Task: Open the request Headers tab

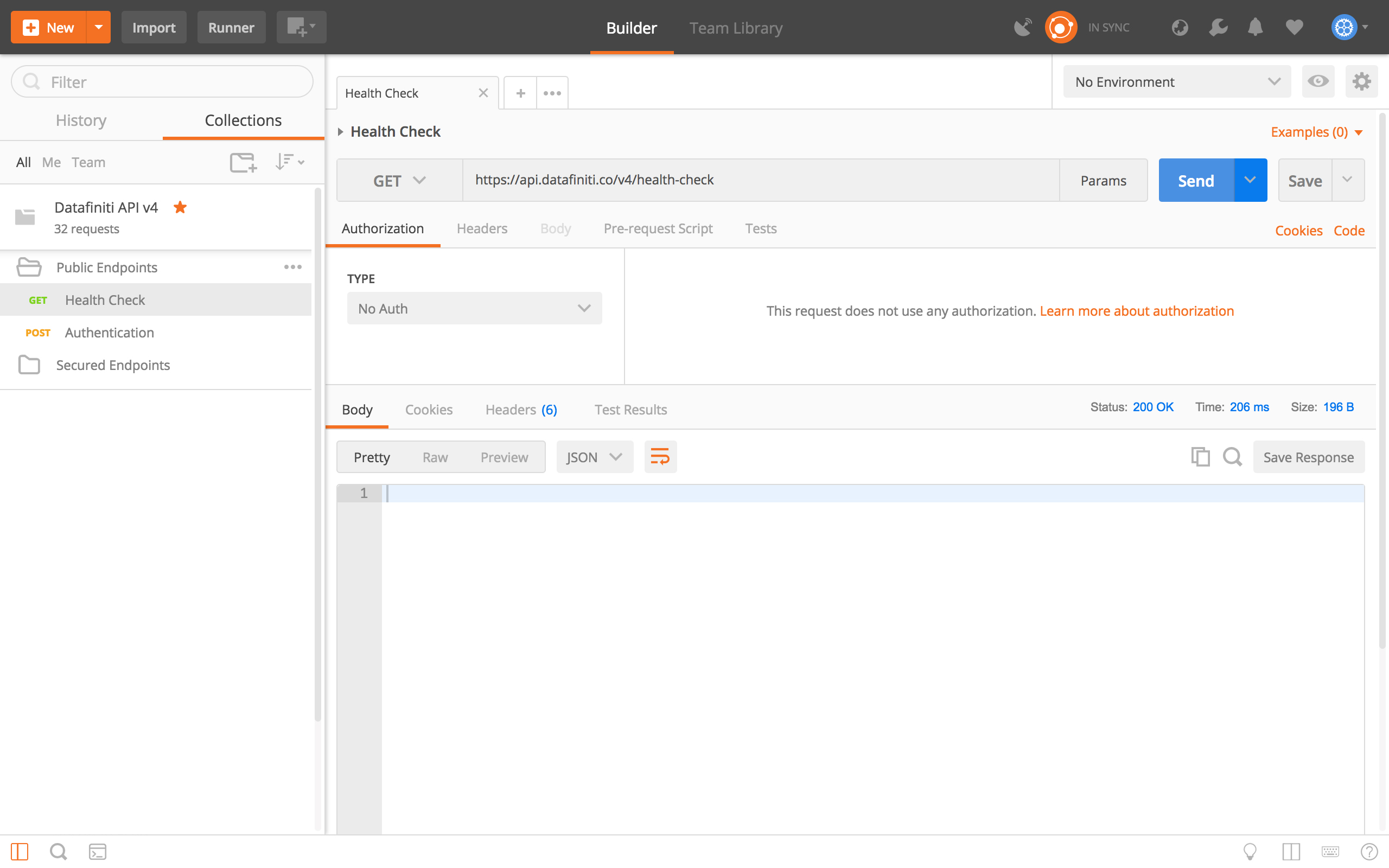Action: [482, 228]
